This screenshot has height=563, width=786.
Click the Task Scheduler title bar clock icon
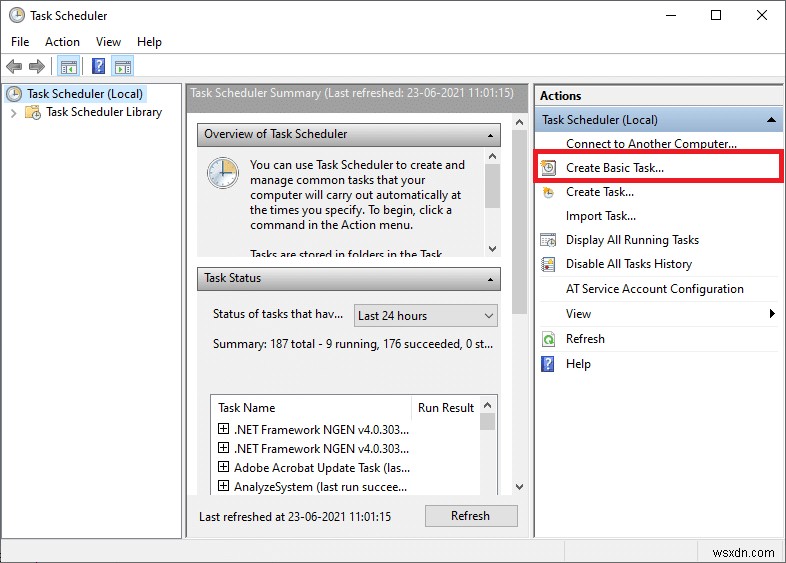[17, 16]
